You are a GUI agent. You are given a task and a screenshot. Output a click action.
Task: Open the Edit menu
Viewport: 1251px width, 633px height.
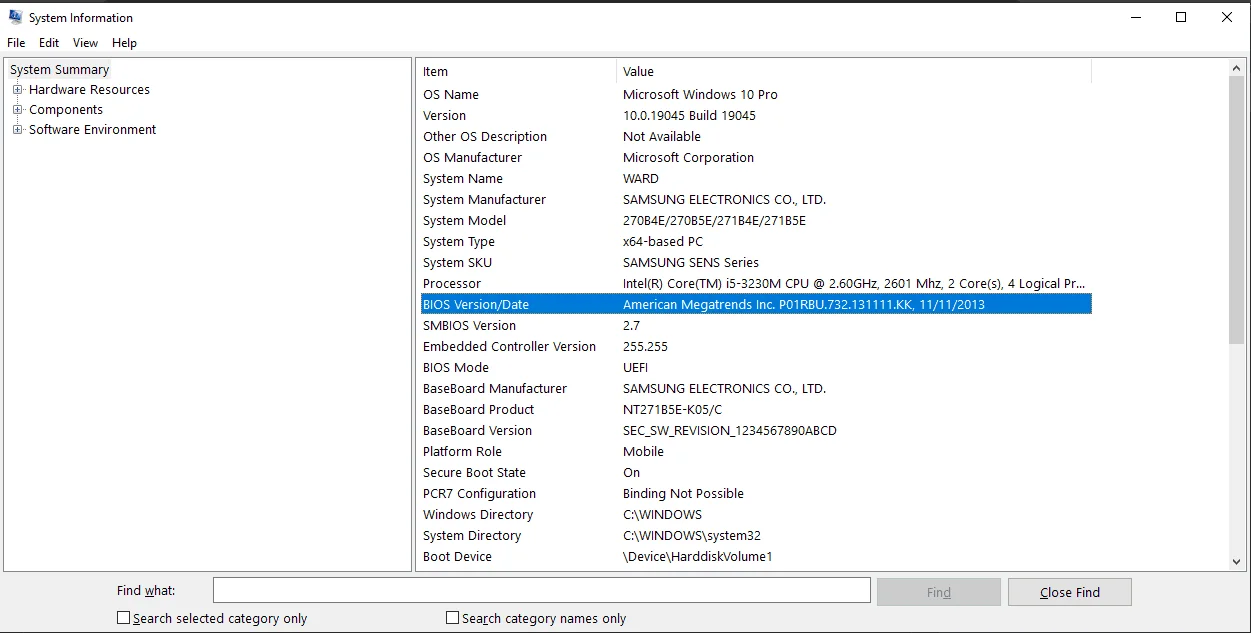pyautogui.click(x=49, y=43)
